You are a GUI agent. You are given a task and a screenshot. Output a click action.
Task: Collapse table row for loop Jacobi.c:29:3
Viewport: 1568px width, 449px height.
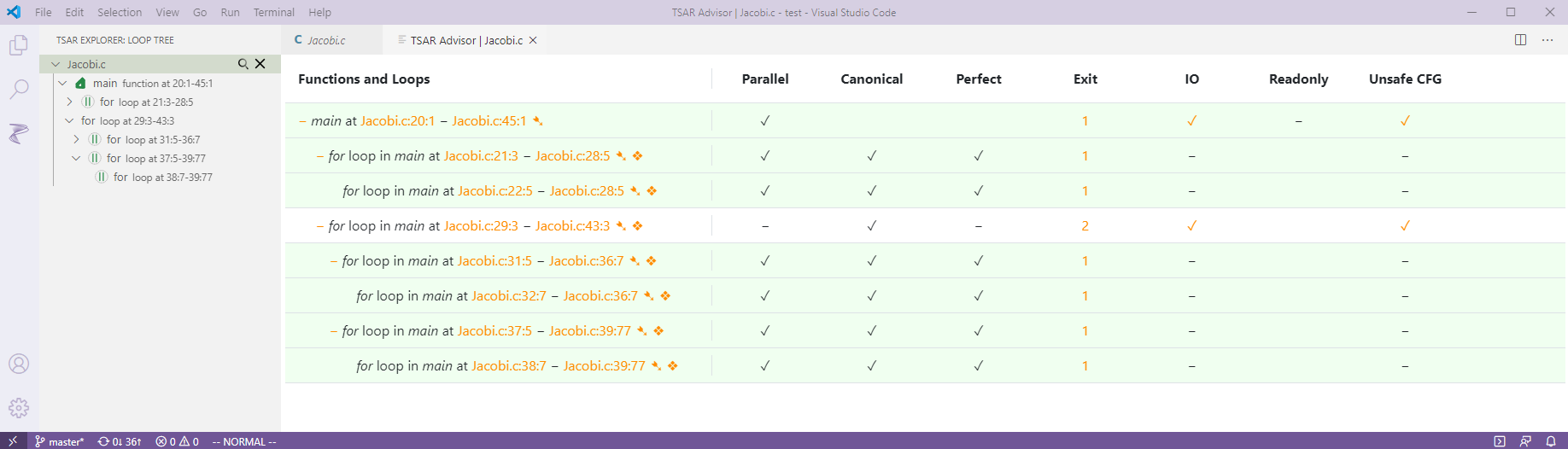point(319,226)
